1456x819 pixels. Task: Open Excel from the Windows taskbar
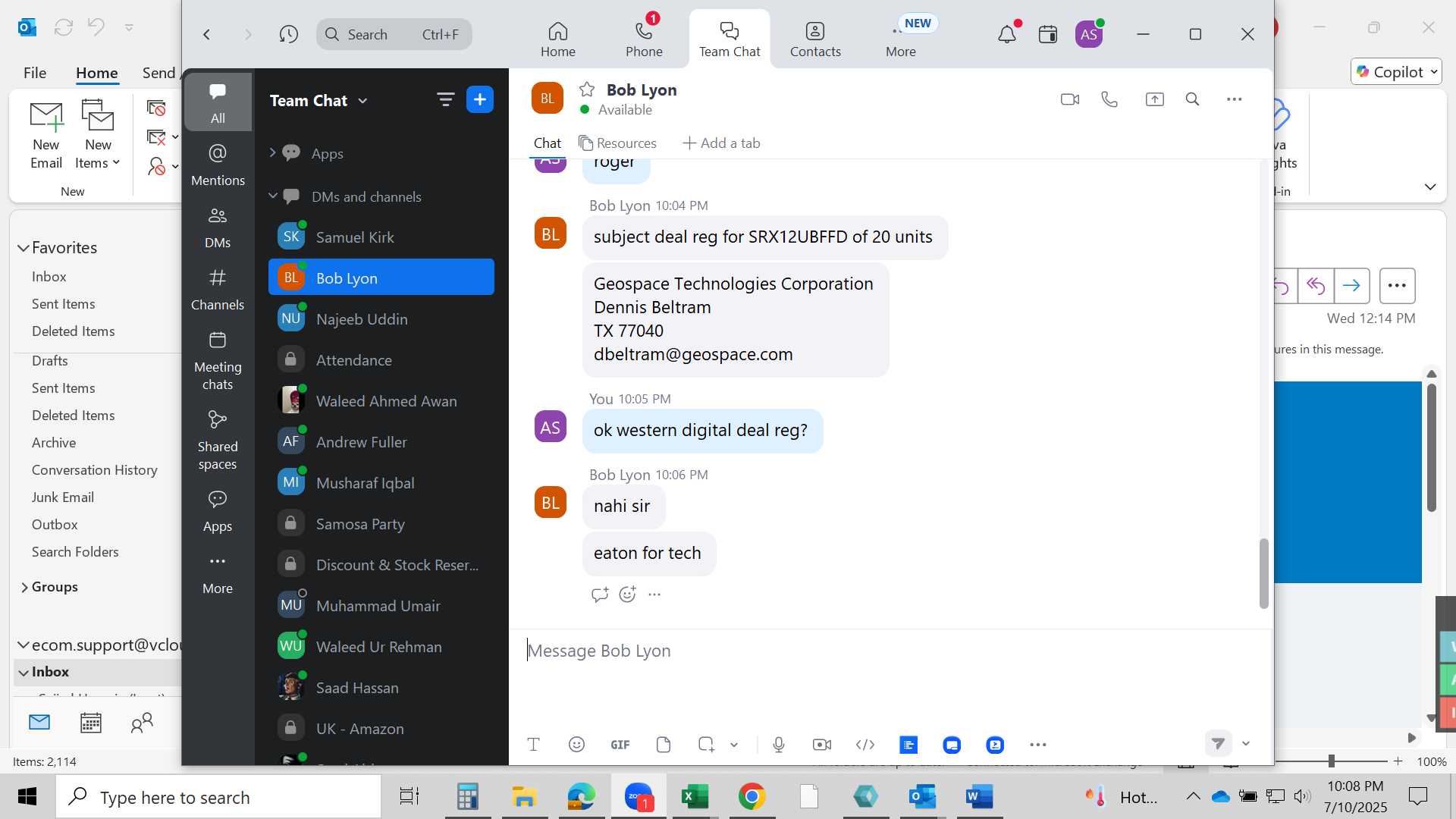[695, 797]
